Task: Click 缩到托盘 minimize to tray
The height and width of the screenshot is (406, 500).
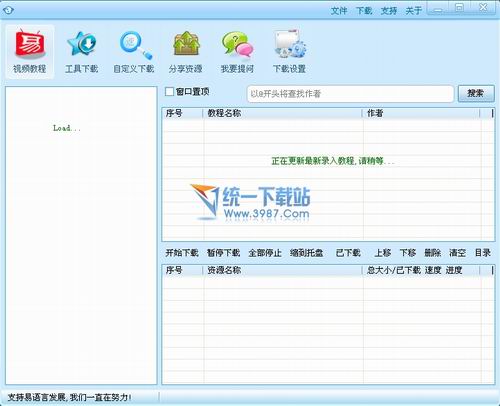Action: click(x=307, y=253)
